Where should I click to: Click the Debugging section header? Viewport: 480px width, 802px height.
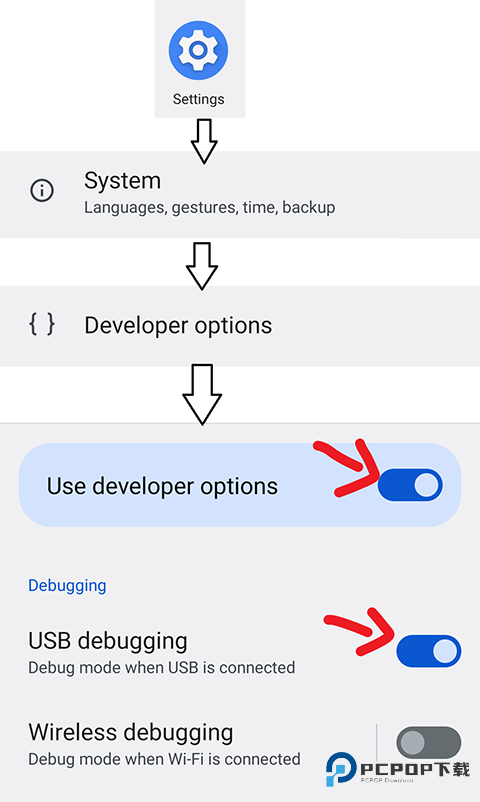tap(67, 585)
